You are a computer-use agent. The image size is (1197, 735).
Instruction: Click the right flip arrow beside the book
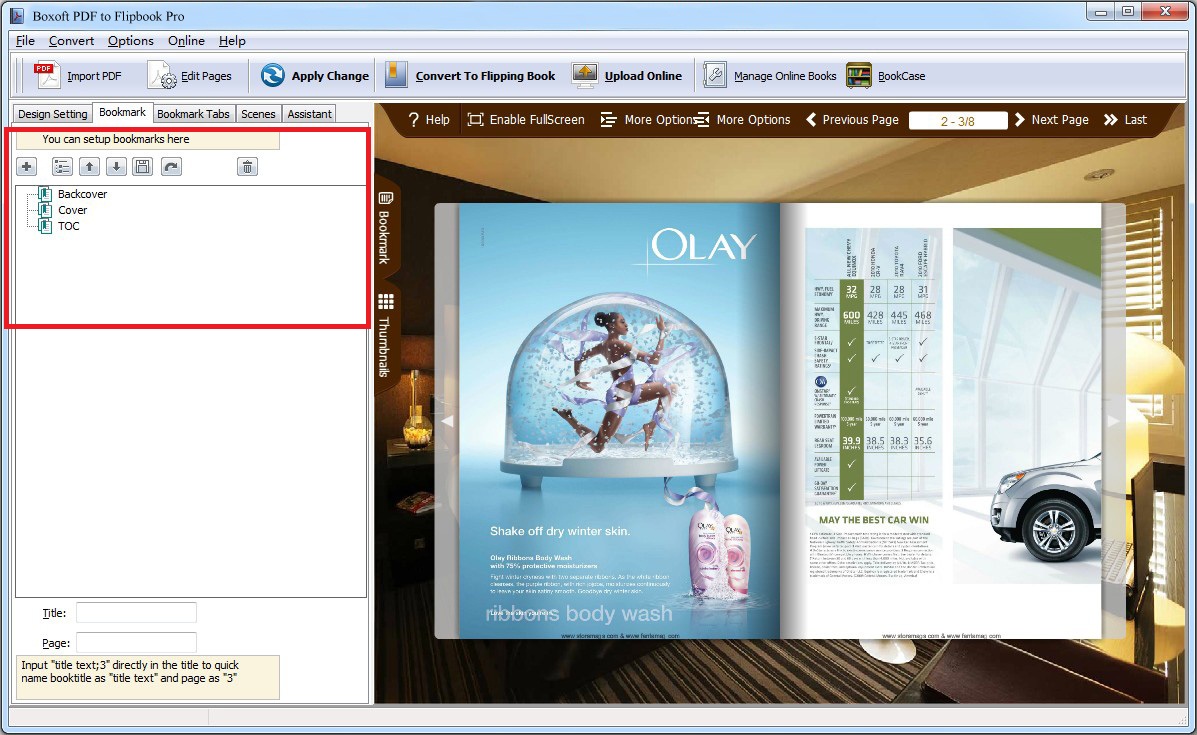(1113, 421)
